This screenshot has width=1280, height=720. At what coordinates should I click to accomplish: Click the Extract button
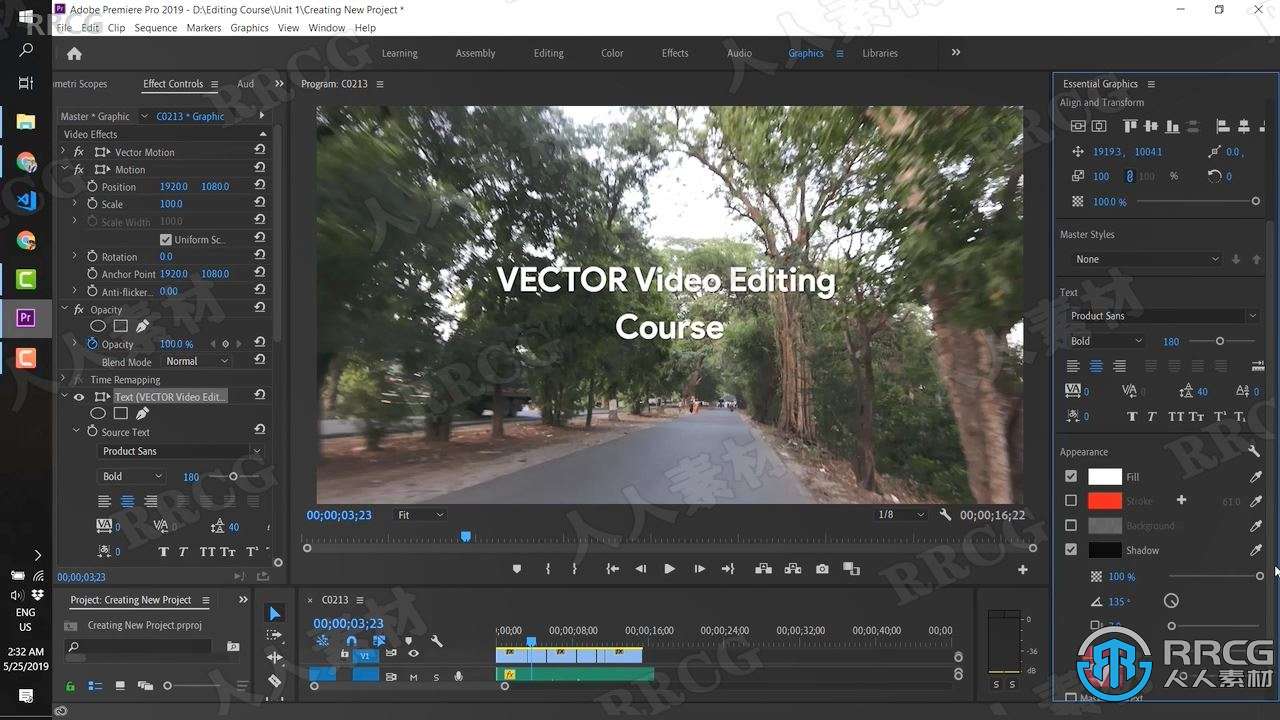click(x=793, y=569)
